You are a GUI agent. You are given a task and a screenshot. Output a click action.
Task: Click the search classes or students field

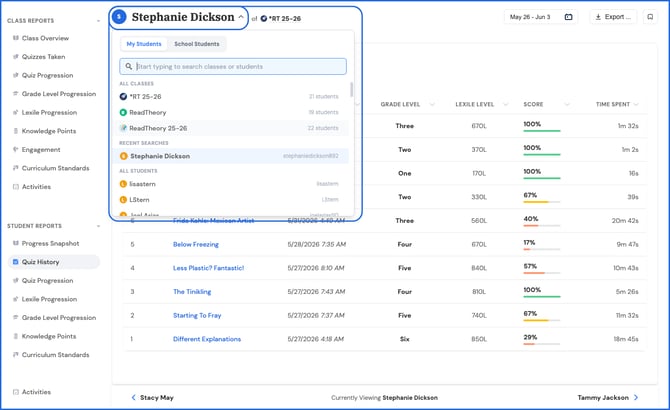pyautogui.click(x=233, y=67)
